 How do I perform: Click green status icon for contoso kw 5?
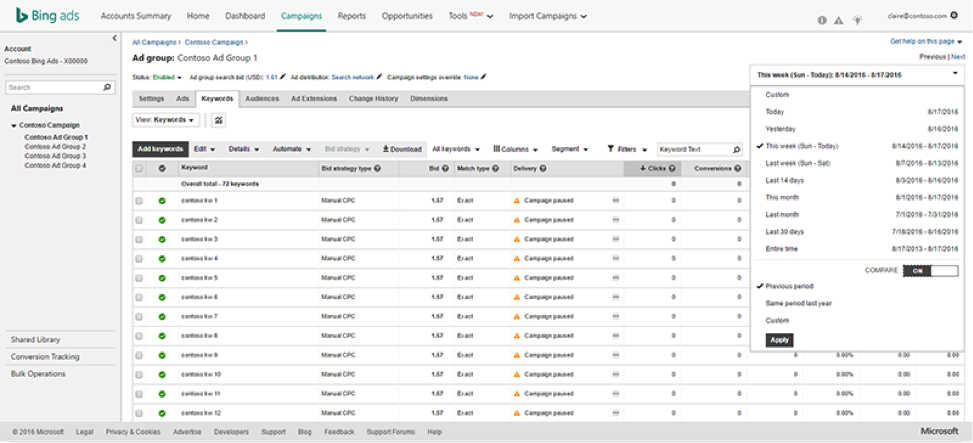click(162, 278)
